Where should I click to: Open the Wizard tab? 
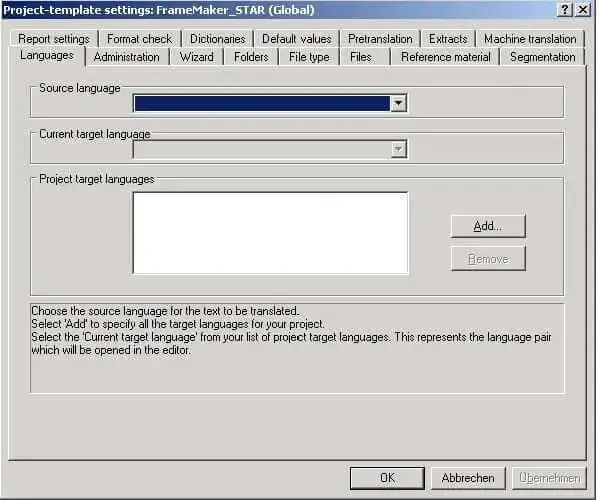coord(197,57)
